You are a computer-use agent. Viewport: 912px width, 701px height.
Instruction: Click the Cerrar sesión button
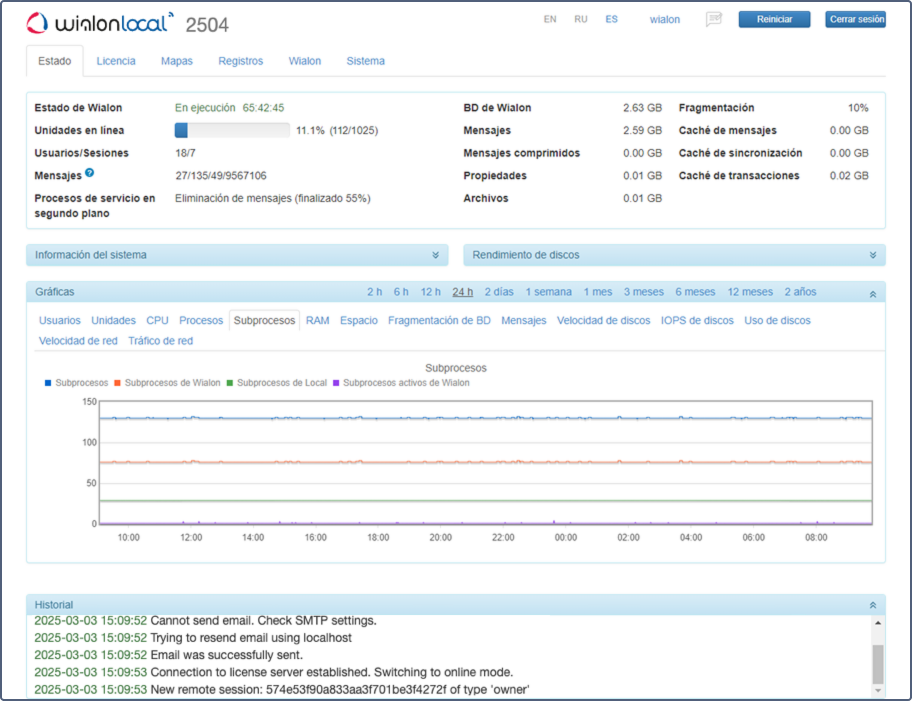pos(856,19)
